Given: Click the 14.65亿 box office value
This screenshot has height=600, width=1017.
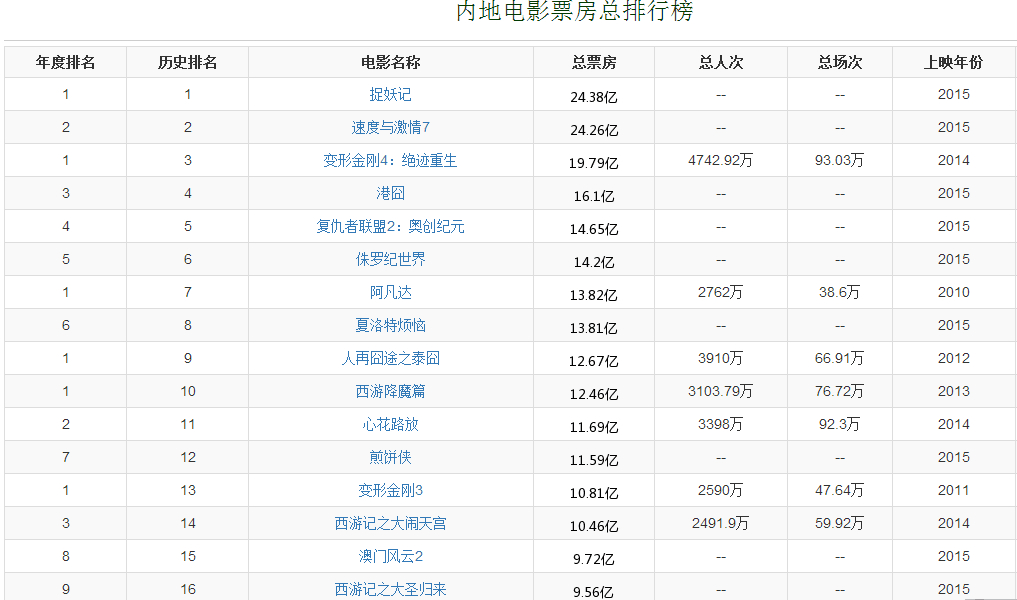Looking at the screenshot, I should point(594,230).
